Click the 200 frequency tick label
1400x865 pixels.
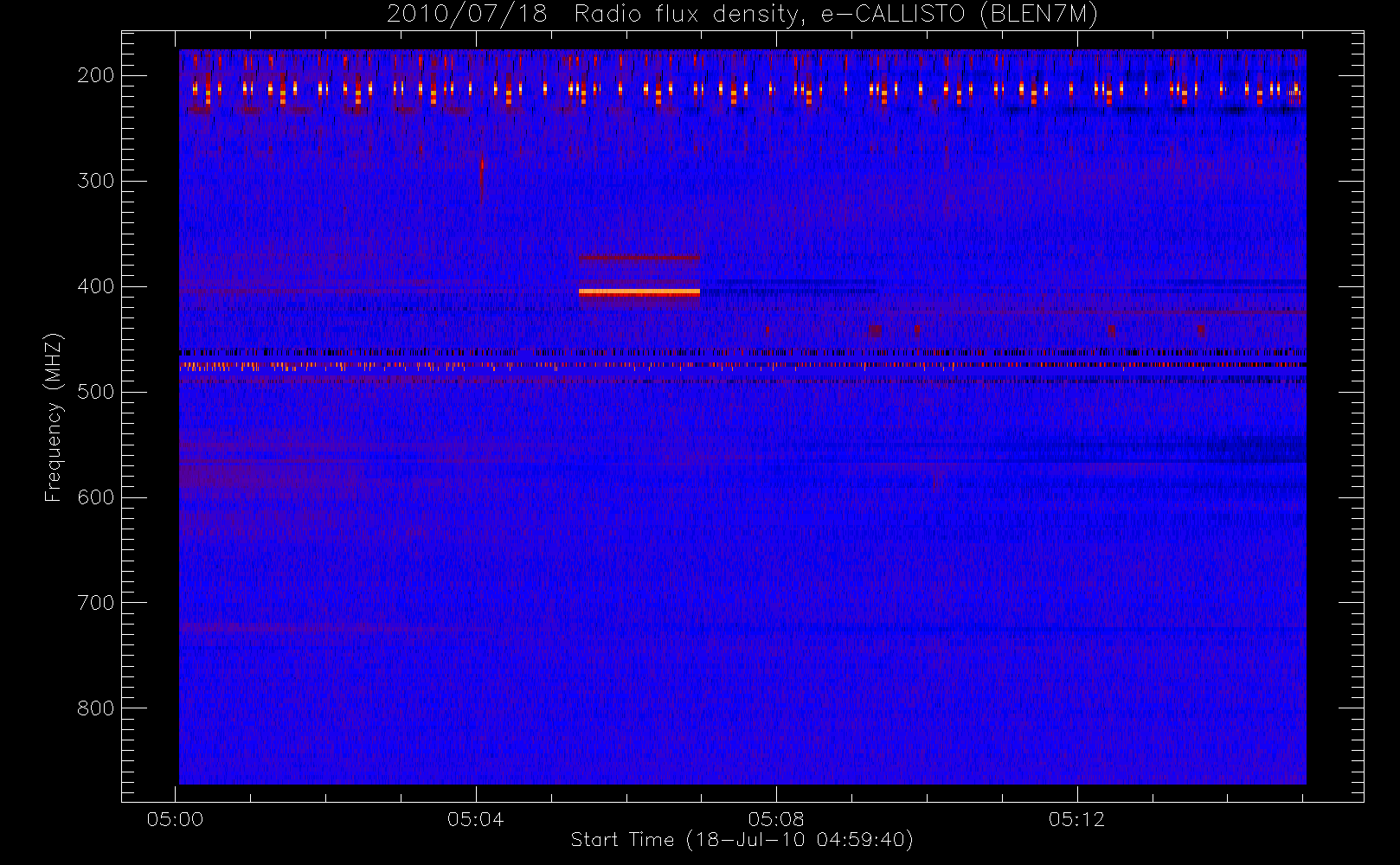pyautogui.click(x=95, y=75)
